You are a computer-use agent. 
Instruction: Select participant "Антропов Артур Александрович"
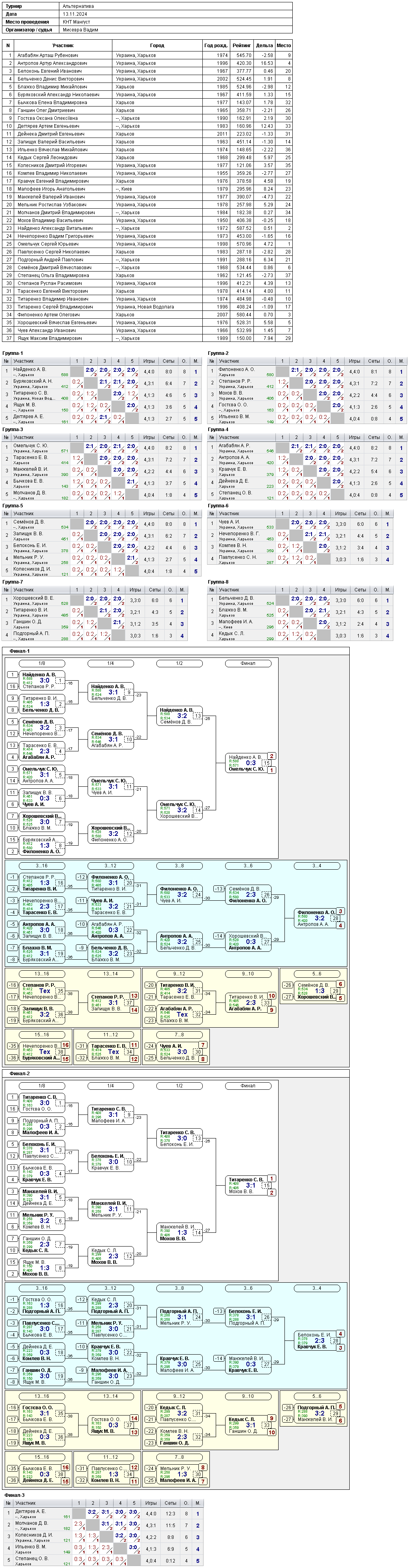pyautogui.click(x=52, y=63)
